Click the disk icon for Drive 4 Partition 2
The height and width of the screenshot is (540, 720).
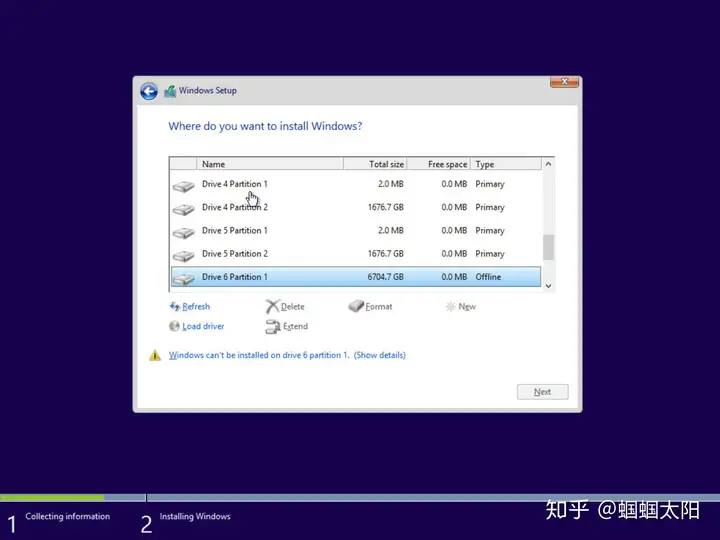pyautogui.click(x=184, y=209)
